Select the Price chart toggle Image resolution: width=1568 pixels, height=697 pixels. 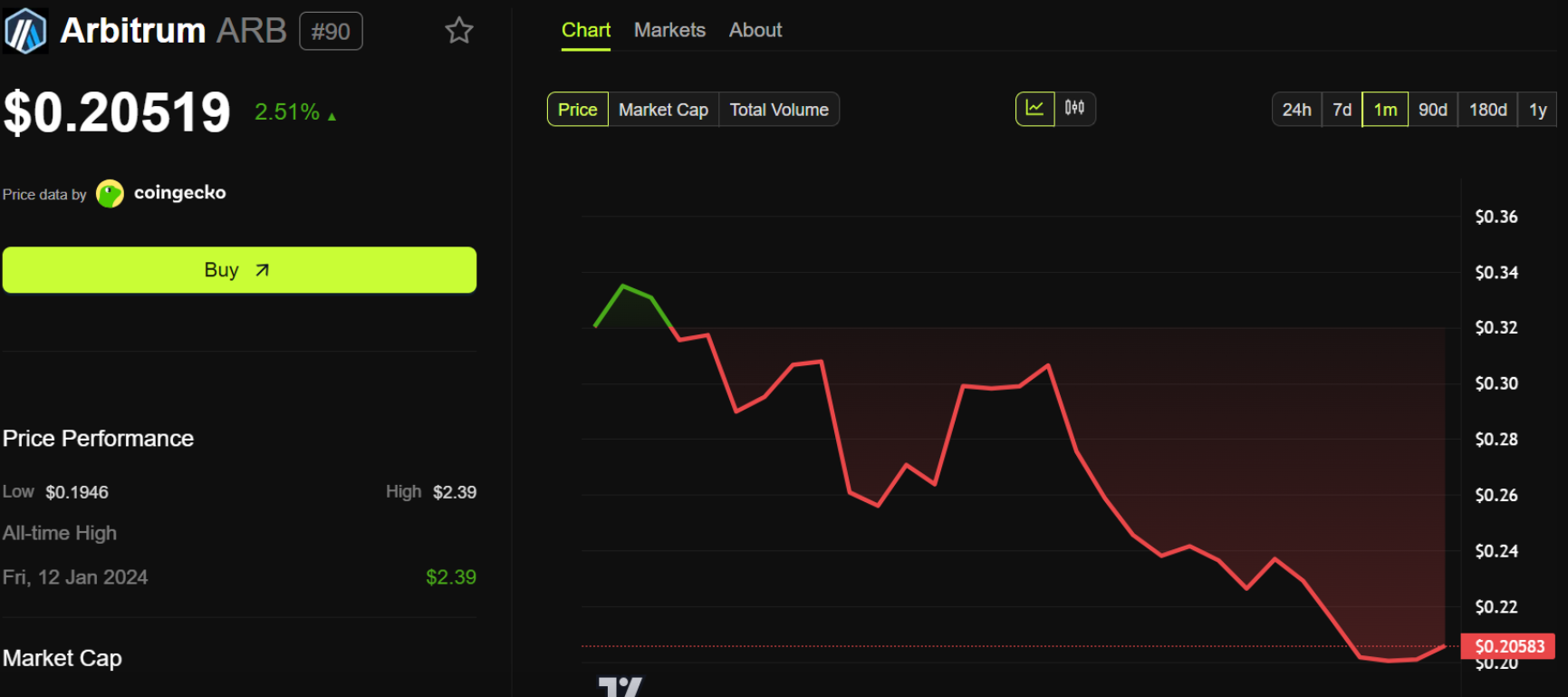[577, 110]
